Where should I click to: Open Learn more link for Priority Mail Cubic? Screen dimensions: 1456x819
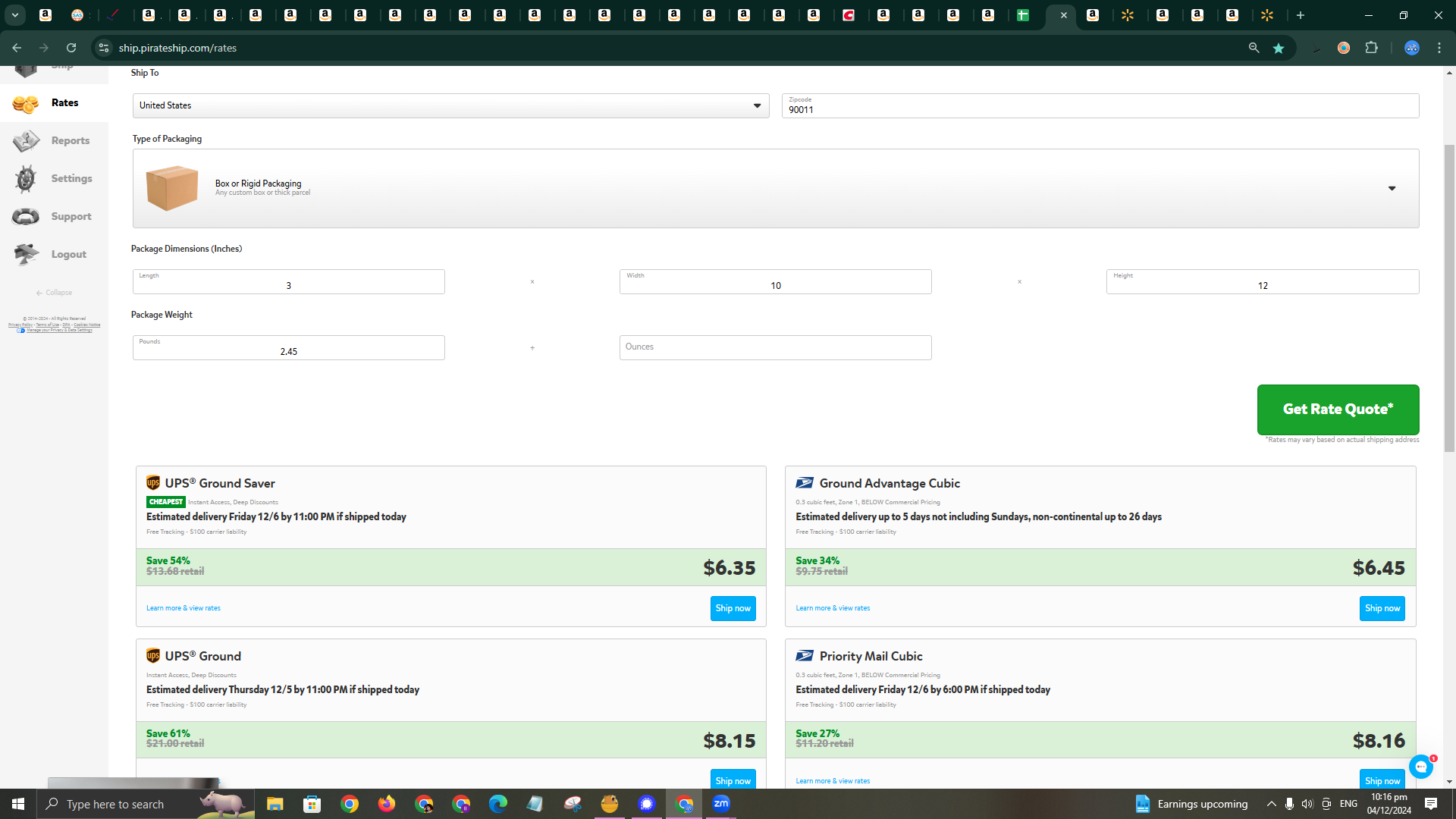pyautogui.click(x=833, y=781)
